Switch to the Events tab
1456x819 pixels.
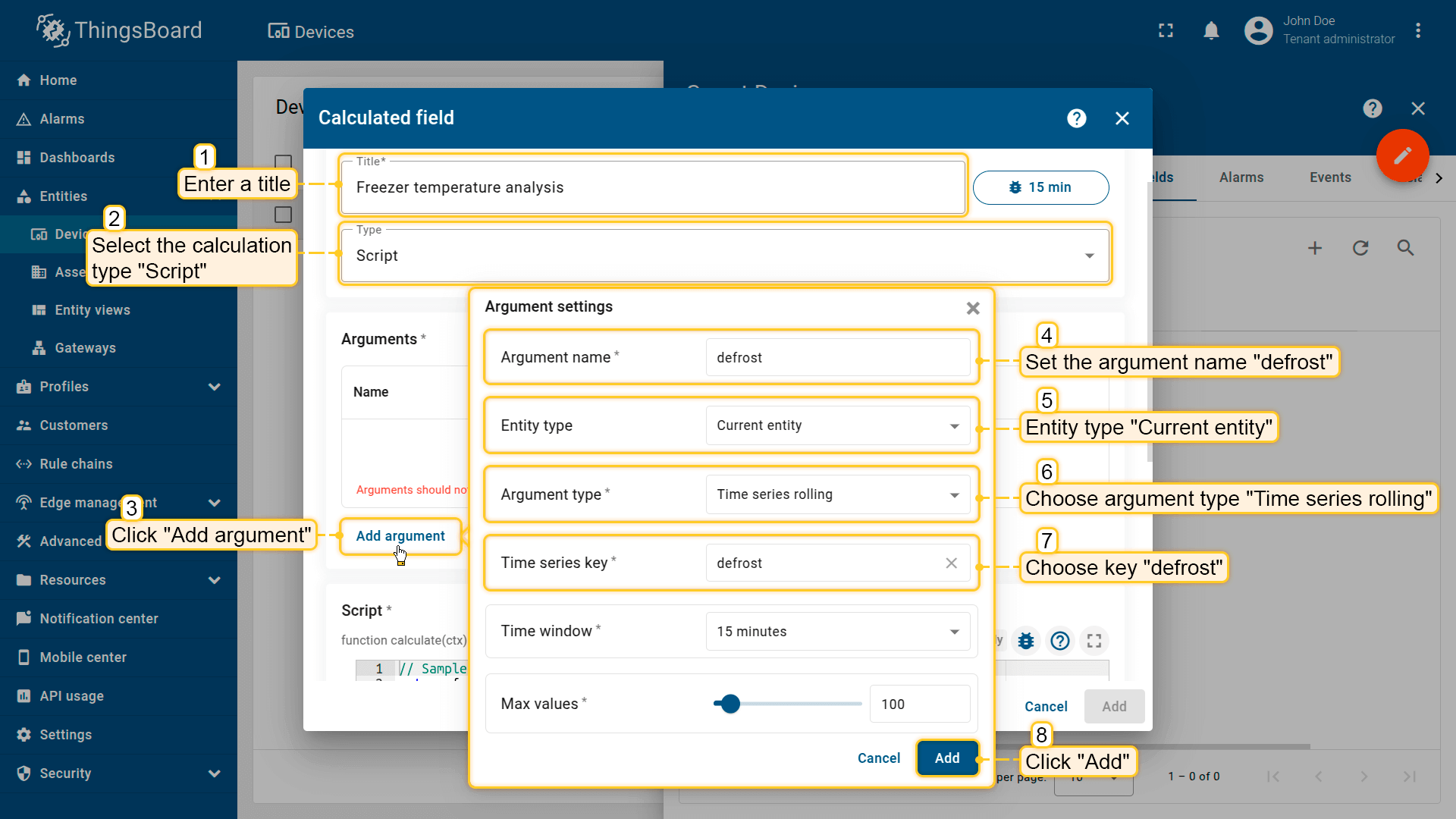(x=1329, y=177)
